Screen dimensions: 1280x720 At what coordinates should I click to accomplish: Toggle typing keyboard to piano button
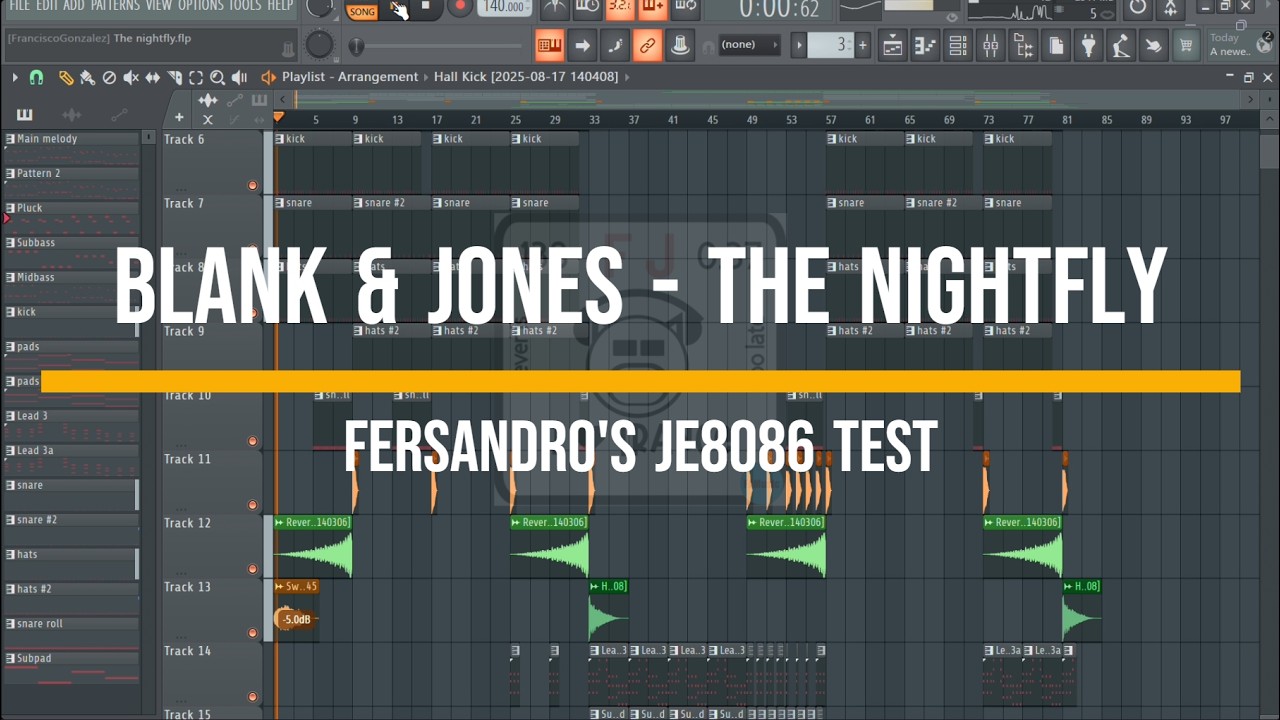549,45
